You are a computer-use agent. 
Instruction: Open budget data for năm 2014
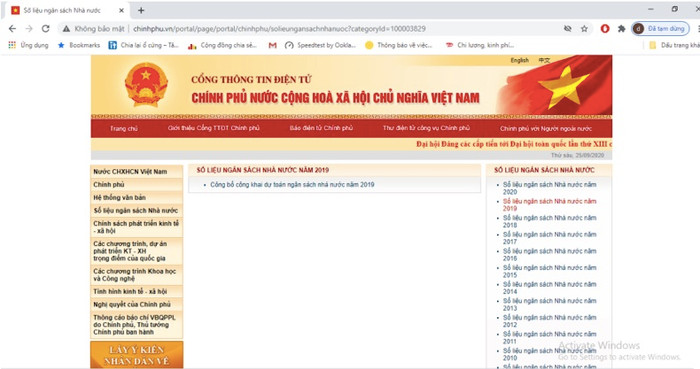550,288
